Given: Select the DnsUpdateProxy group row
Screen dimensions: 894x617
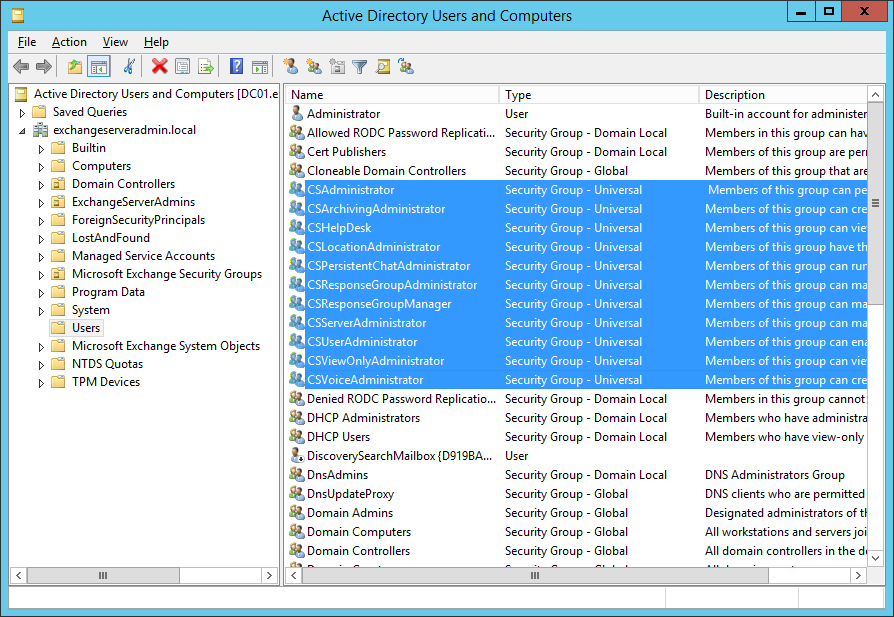Looking at the screenshot, I should (x=576, y=493).
